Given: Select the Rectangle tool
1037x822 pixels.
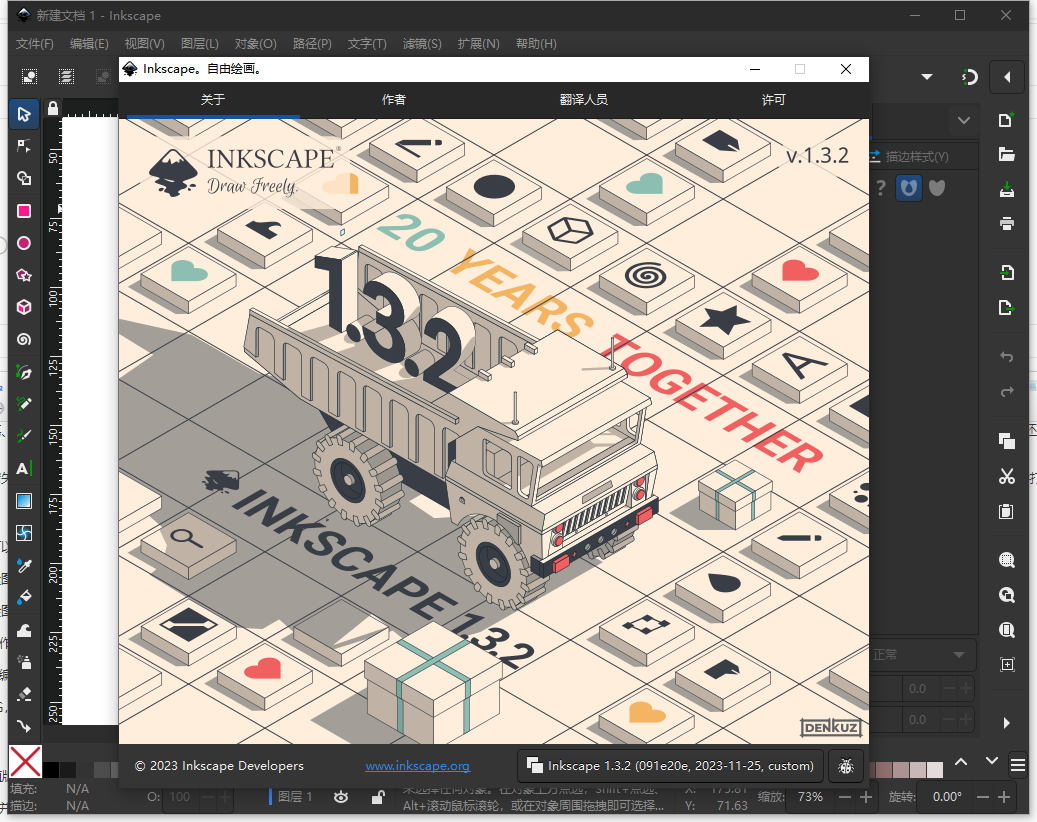Looking at the screenshot, I should (24, 211).
